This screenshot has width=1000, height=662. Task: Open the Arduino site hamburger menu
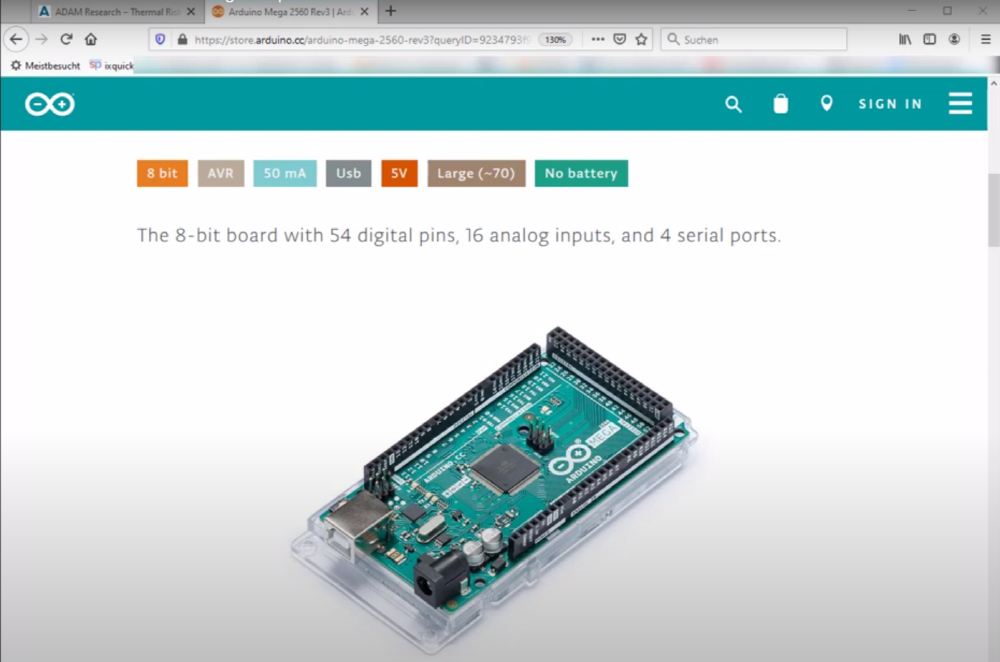point(960,103)
